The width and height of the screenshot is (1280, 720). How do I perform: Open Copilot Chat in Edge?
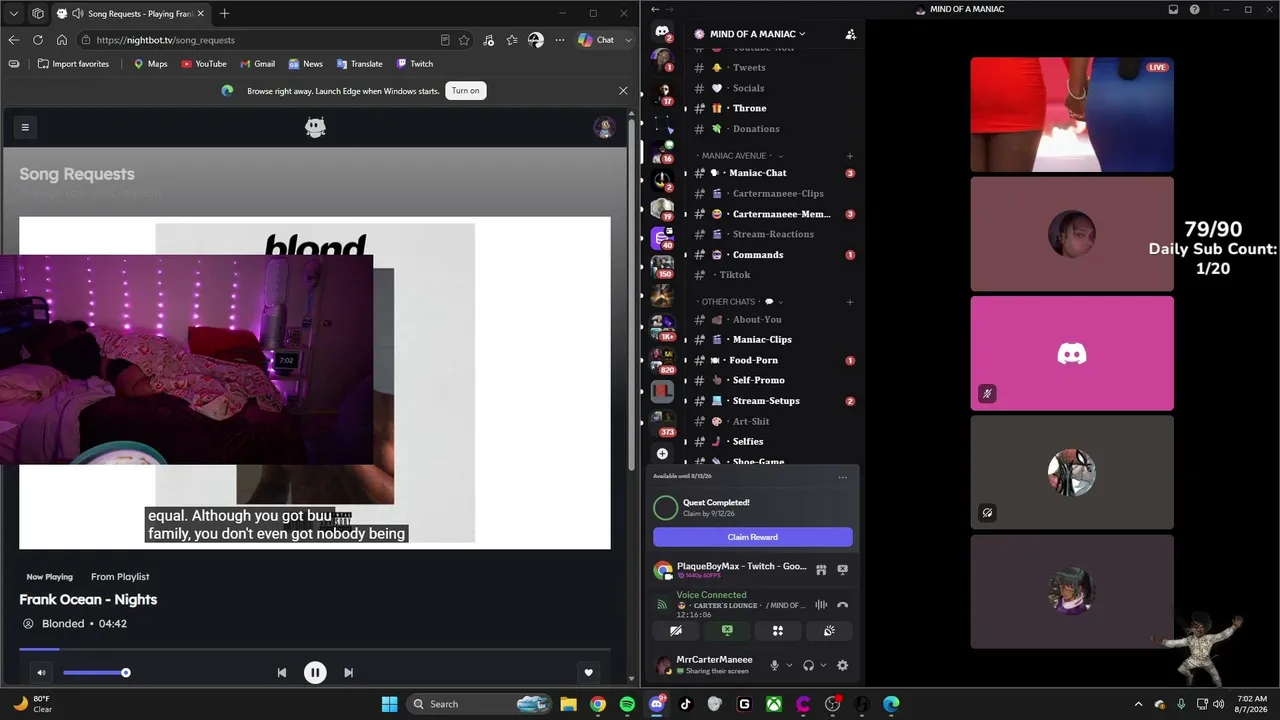pos(597,40)
